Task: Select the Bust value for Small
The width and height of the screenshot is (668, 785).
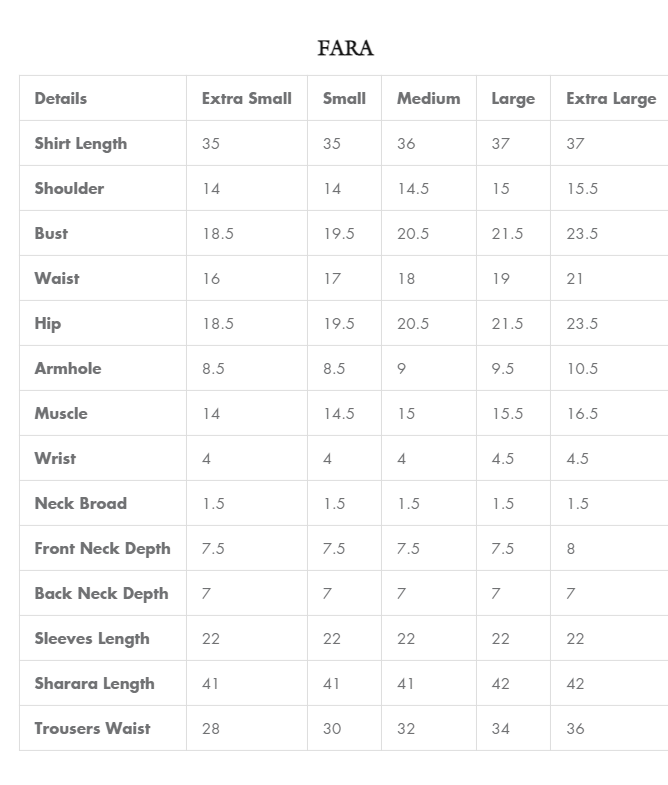Action: click(338, 233)
